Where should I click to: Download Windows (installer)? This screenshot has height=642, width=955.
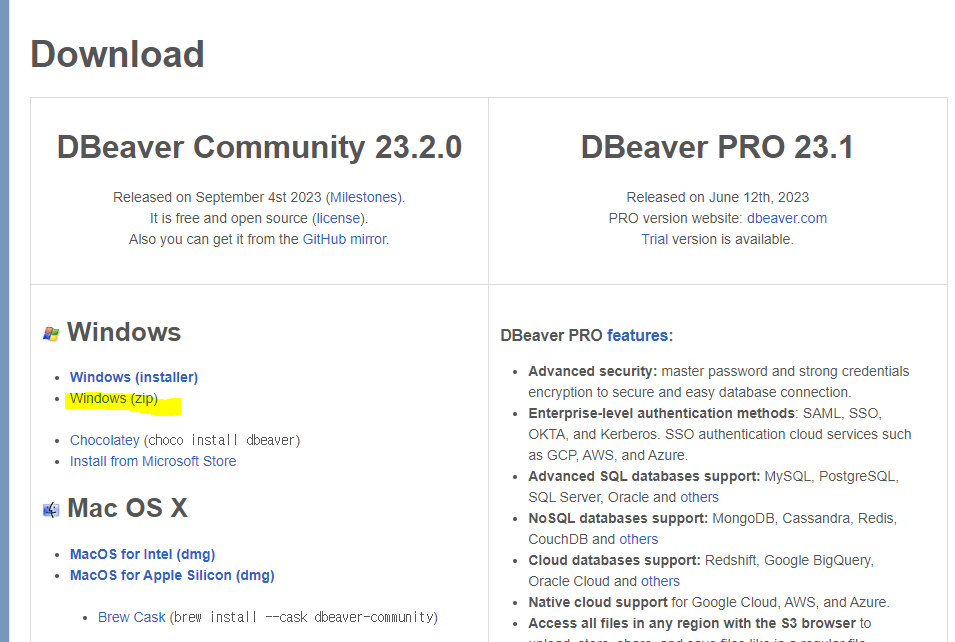click(134, 377)
